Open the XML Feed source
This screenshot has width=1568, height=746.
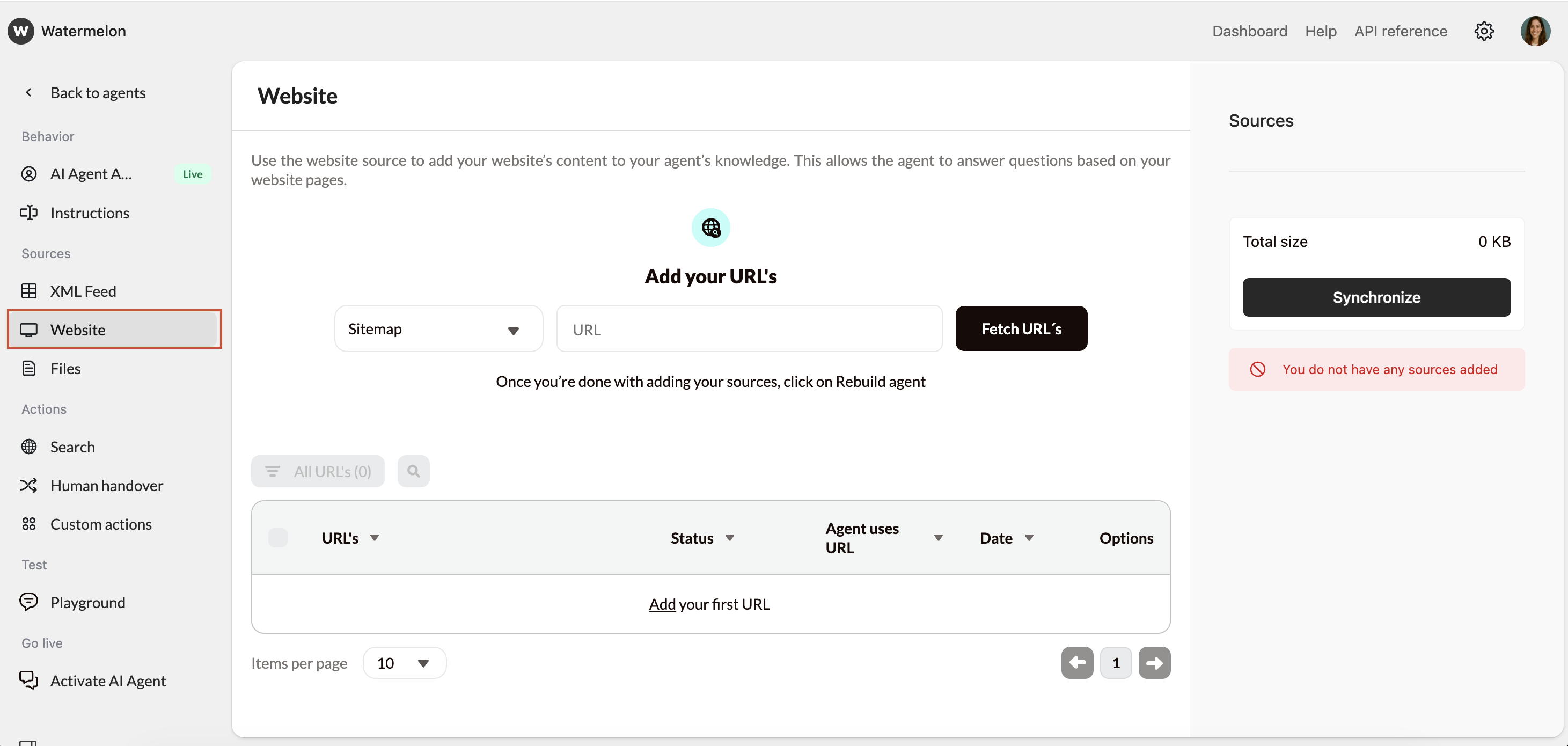(83, 291)
